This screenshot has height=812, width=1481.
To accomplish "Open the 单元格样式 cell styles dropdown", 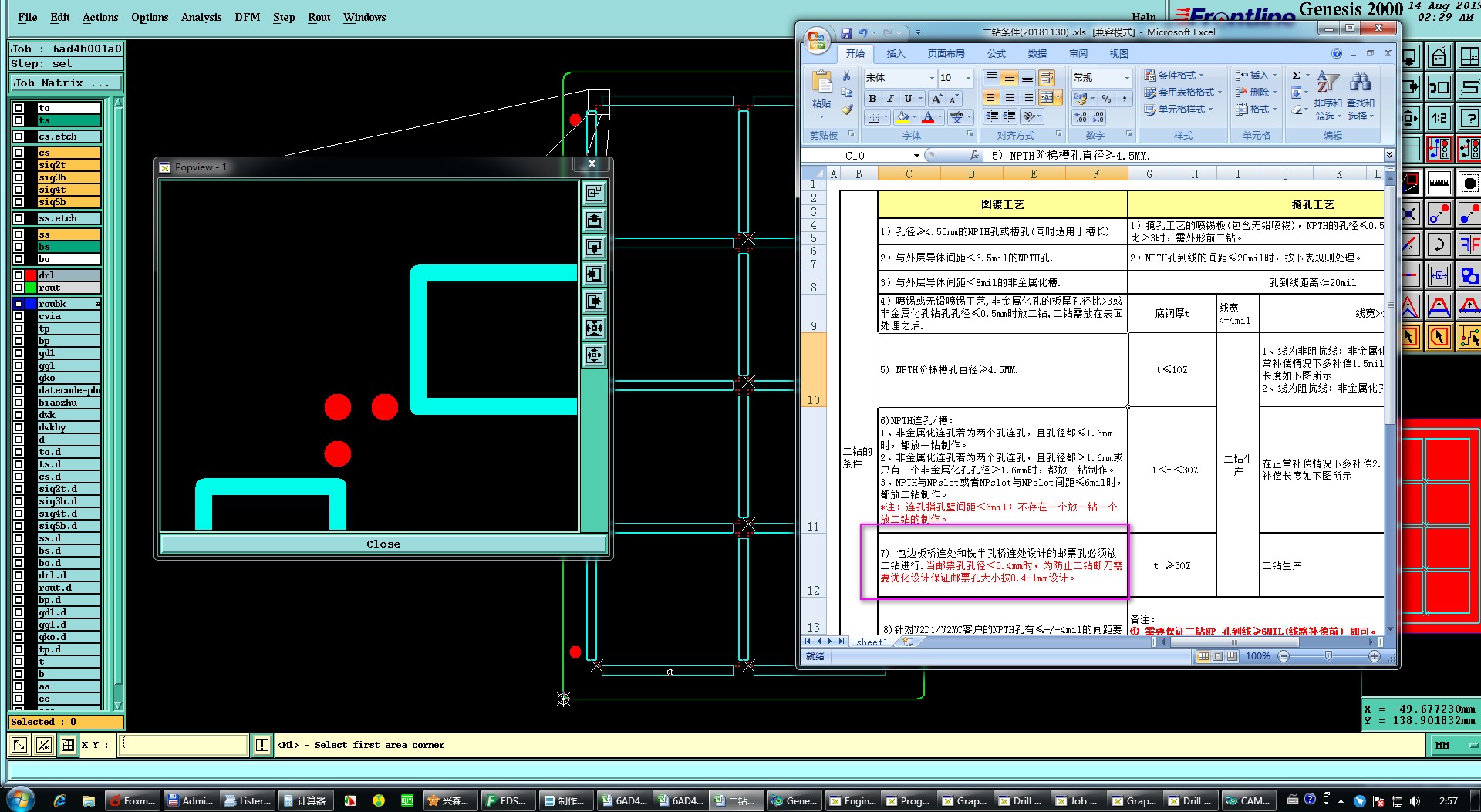I will (x=1178, y=110).
